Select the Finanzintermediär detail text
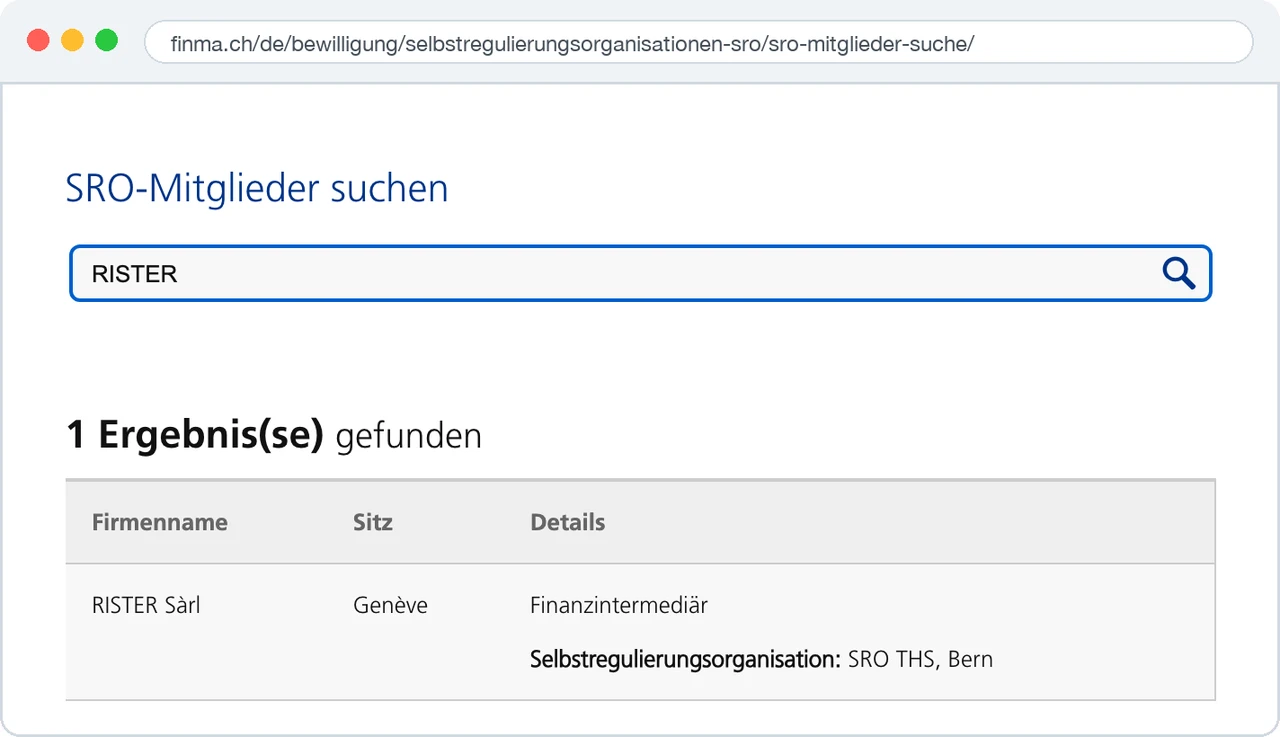Image resolution: width=1280 pixels, height=737 pixels. [619, 605]
